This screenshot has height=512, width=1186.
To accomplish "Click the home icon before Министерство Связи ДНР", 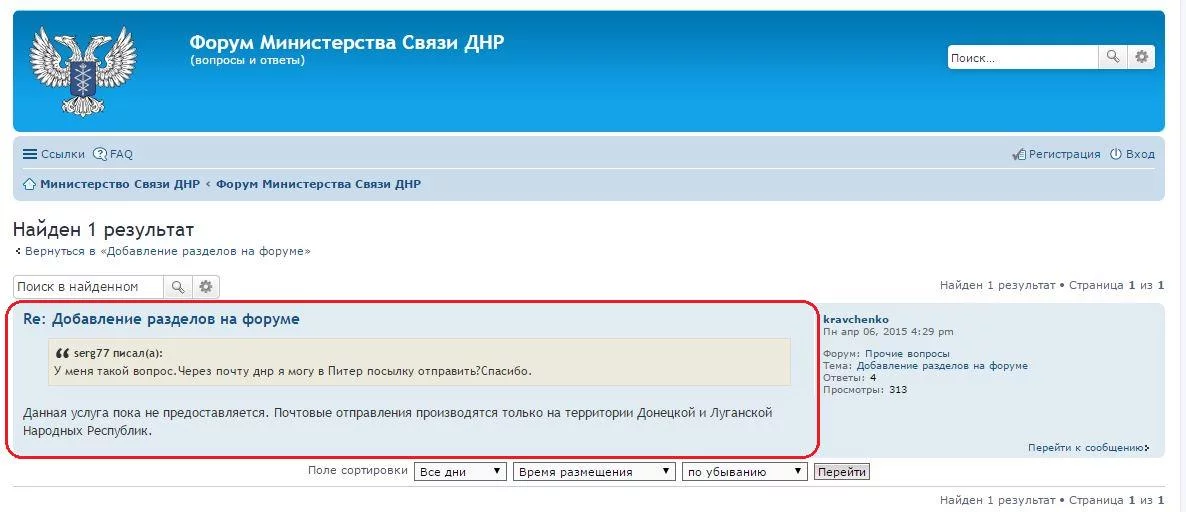I will [29, 184].
